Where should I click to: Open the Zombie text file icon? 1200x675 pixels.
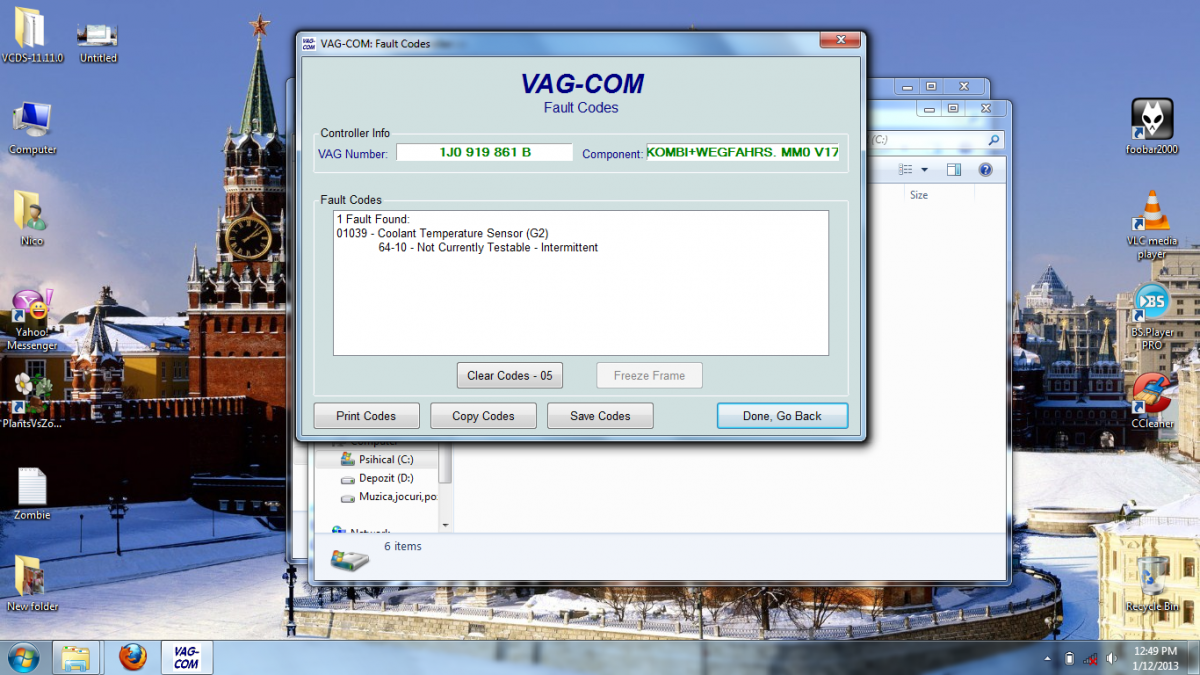click(32, 493)
